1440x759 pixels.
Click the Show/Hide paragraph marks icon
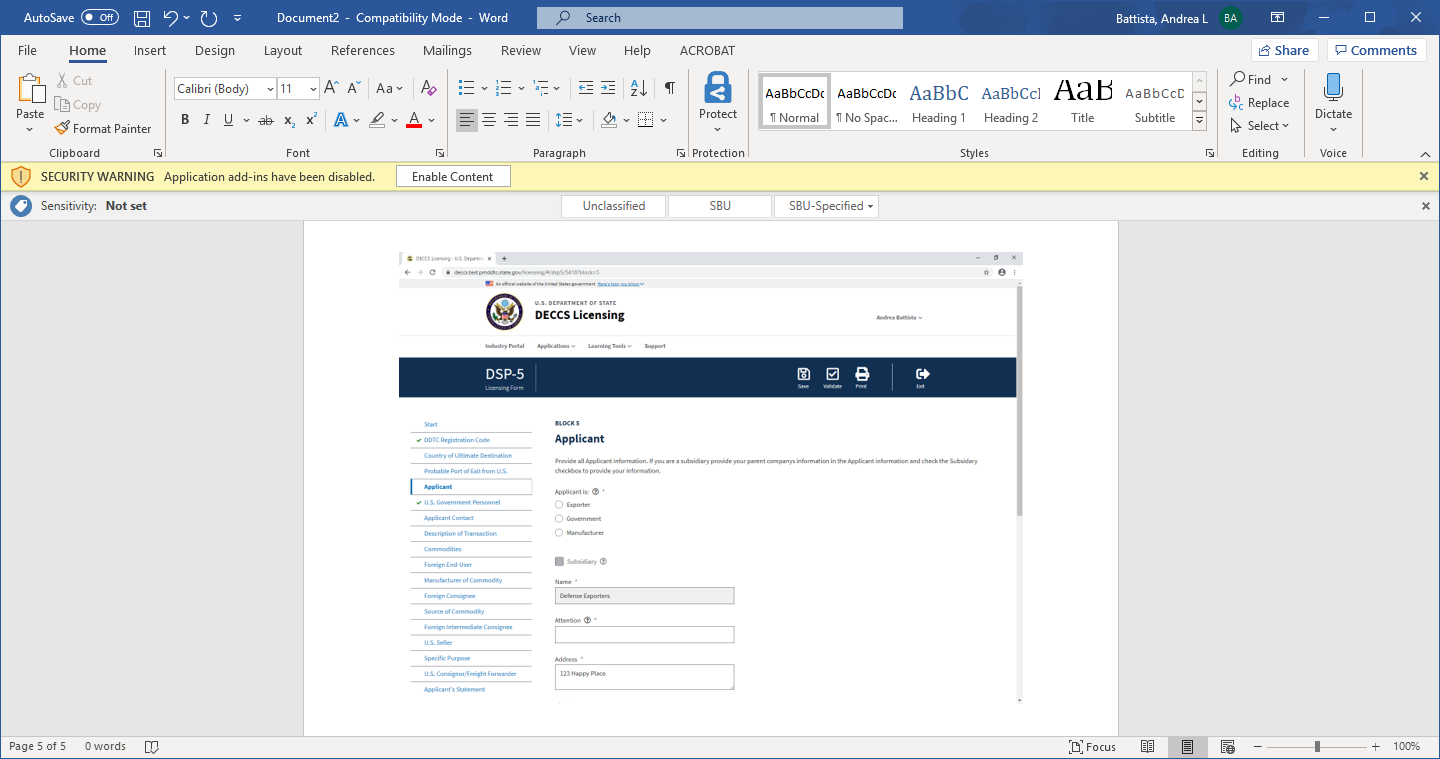click(x=669, y=88)
